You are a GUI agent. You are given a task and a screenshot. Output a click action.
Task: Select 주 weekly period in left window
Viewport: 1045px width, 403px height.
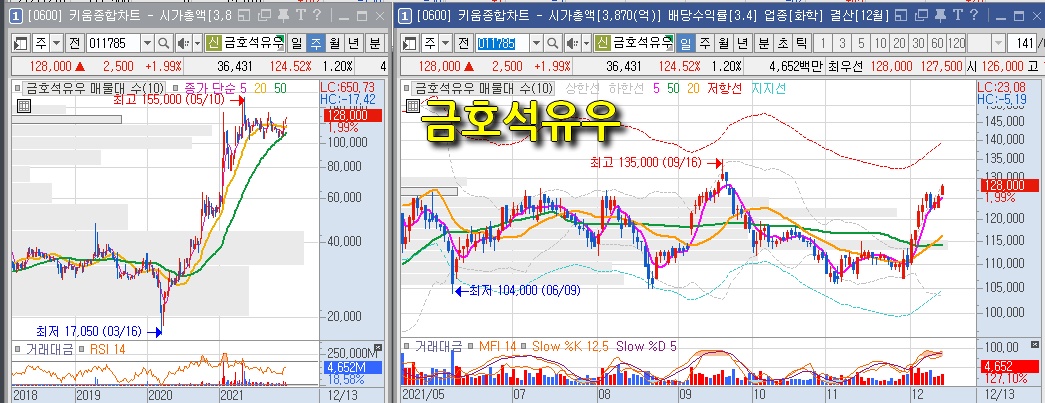tap(315, 44)
